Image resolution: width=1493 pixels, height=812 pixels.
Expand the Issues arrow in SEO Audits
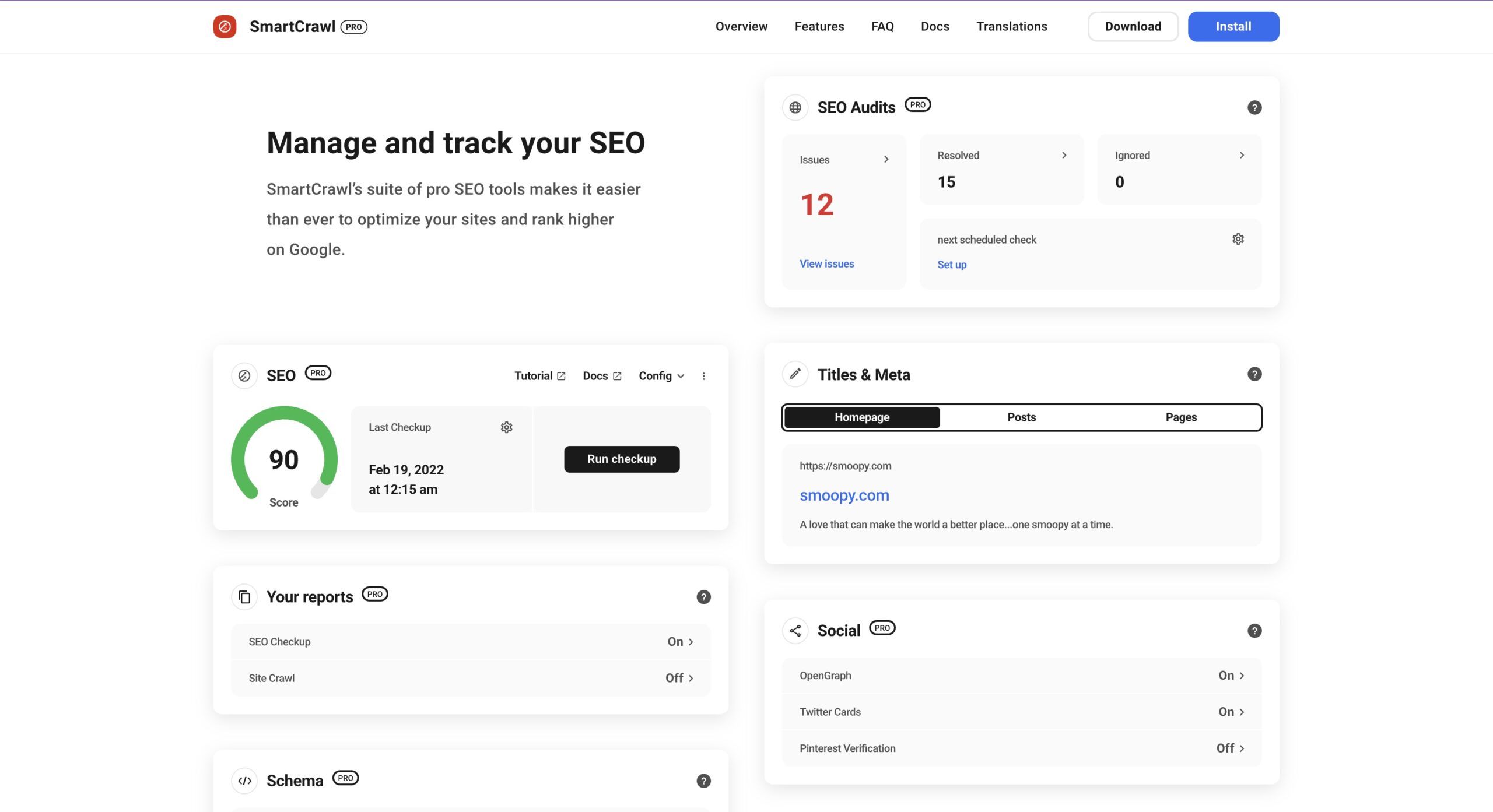tap(884, 160)
